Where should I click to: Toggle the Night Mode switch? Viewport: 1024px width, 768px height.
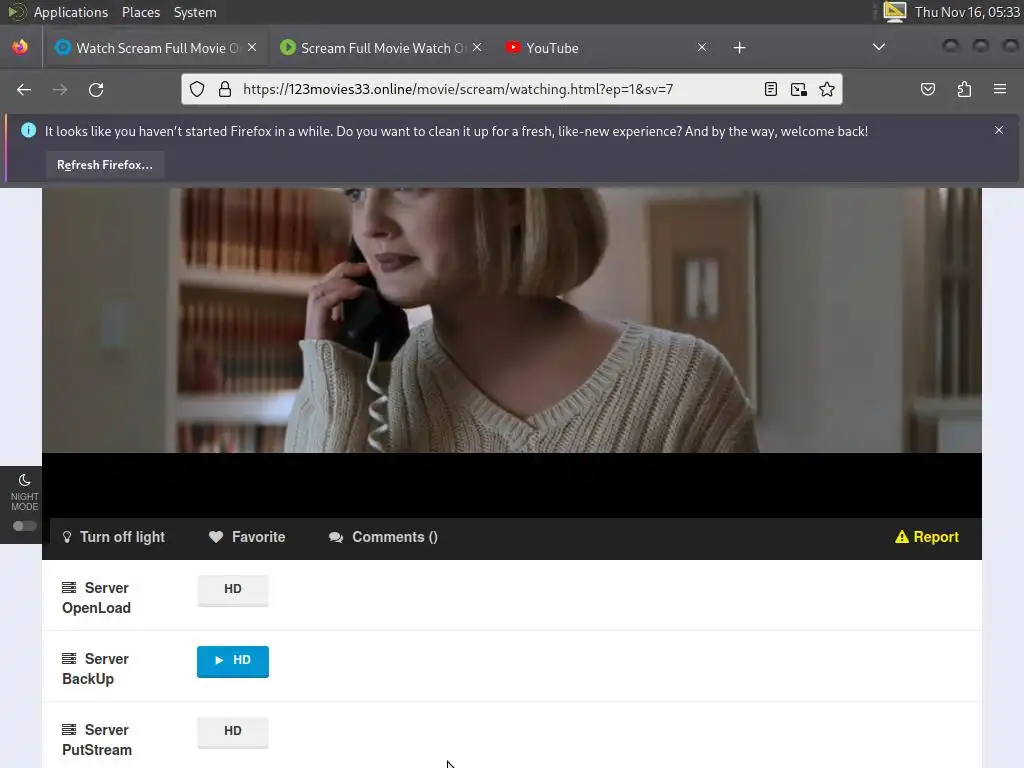click(x=25, y=526)
